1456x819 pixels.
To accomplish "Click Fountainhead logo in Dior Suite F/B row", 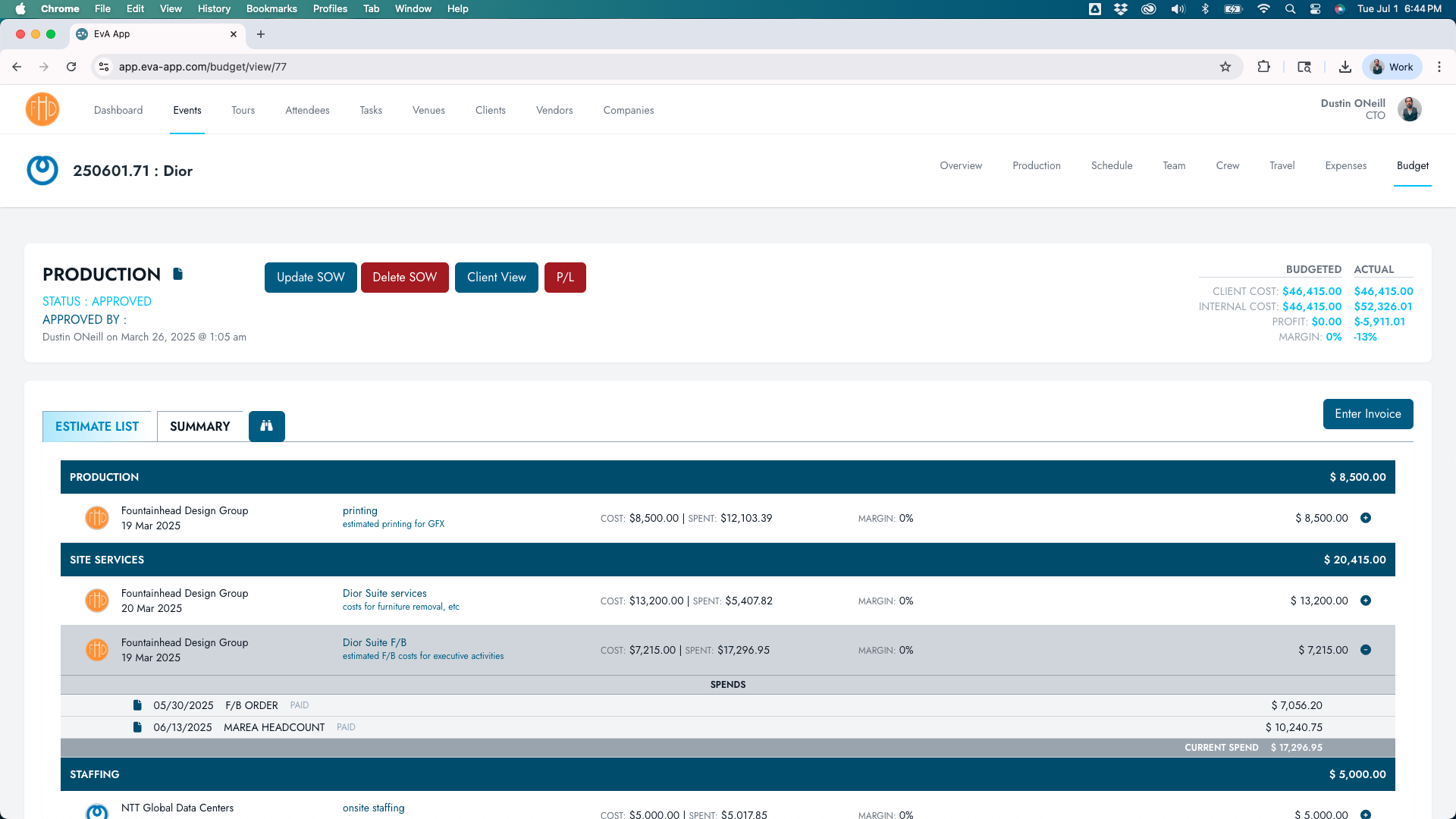I will [97, 650].
